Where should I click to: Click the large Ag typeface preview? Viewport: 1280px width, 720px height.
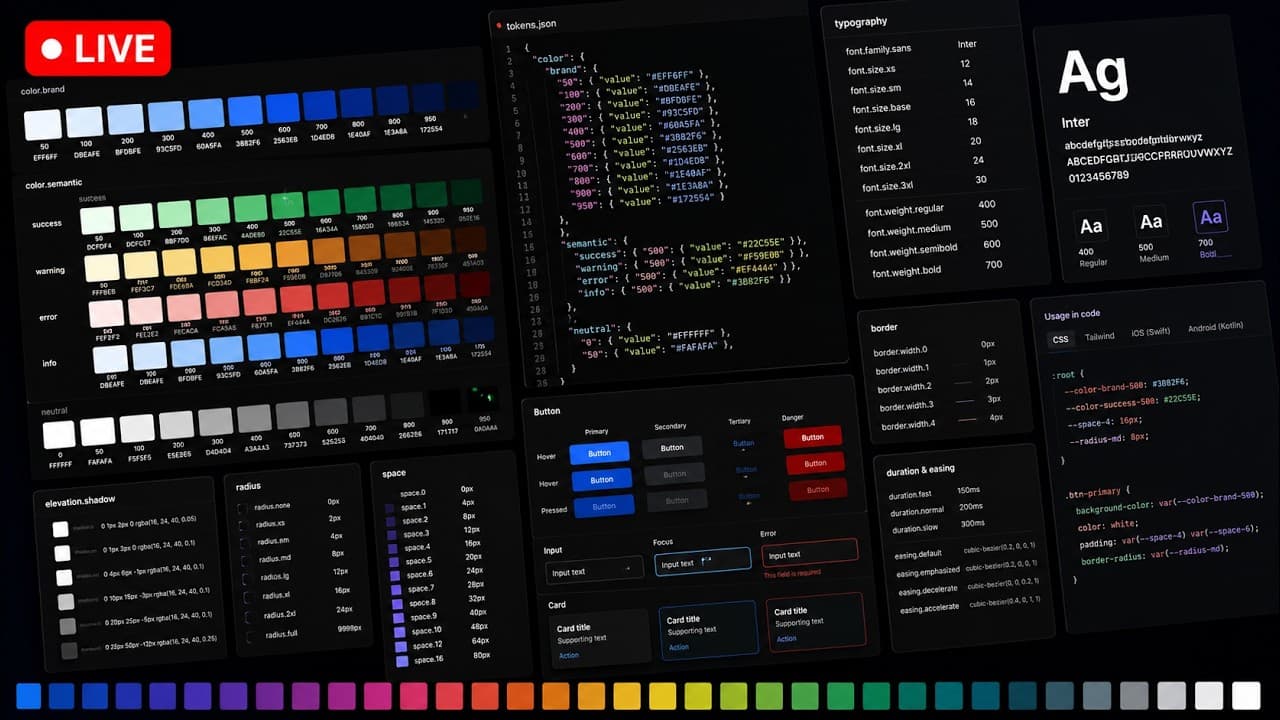[x=1093, y=74]
